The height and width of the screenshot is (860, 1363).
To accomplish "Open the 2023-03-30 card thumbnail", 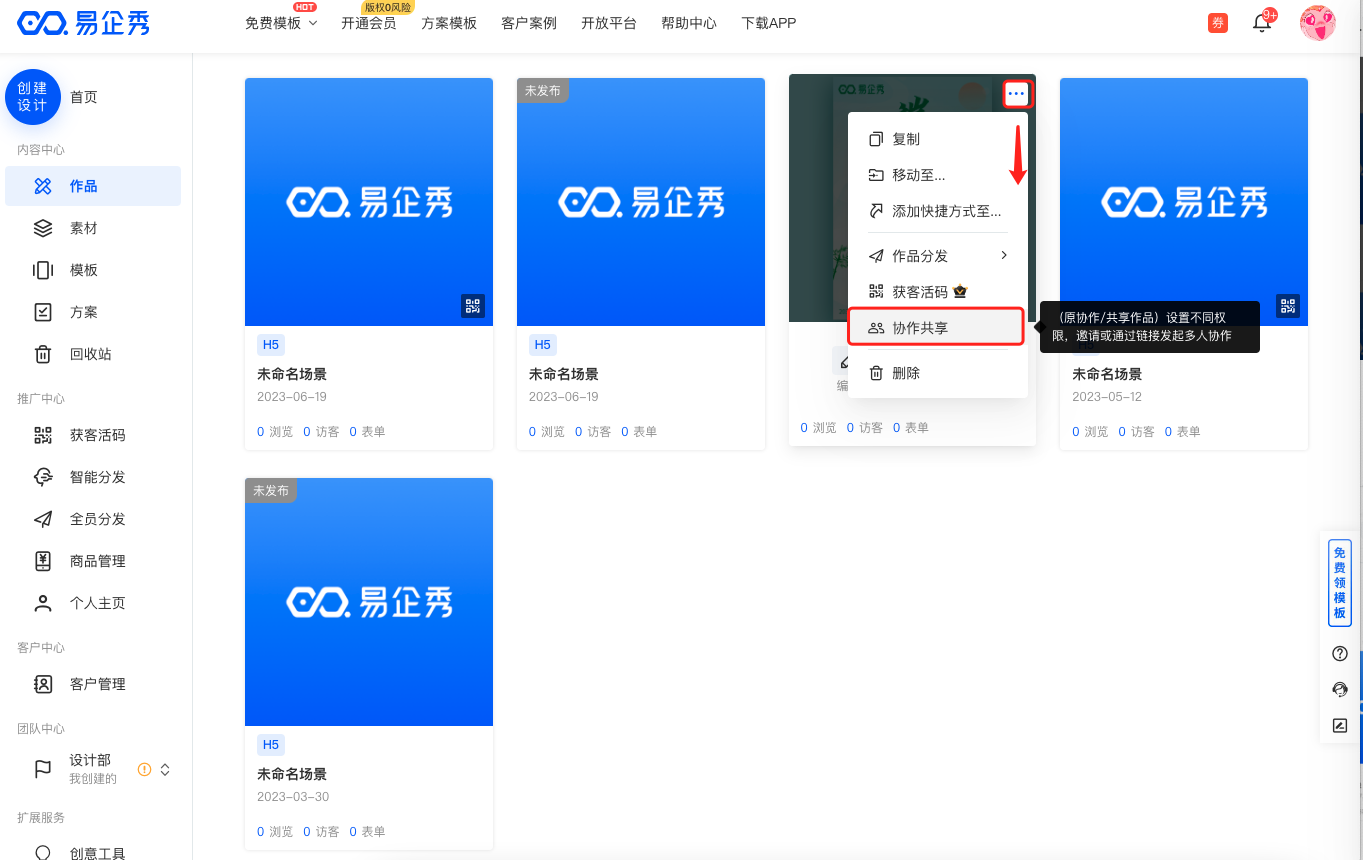I will click(x=369, y=602).
